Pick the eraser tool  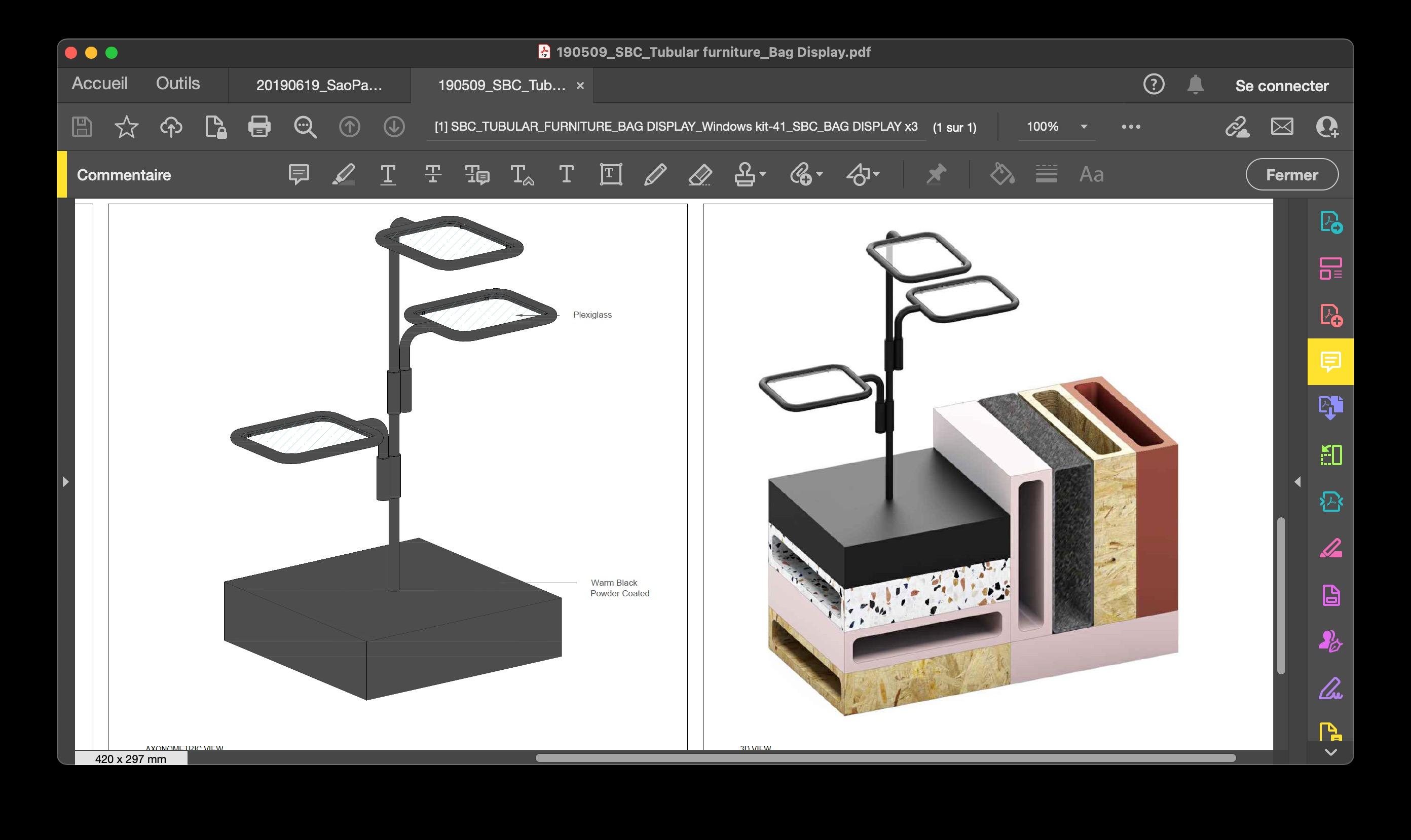tap(700, 174)
